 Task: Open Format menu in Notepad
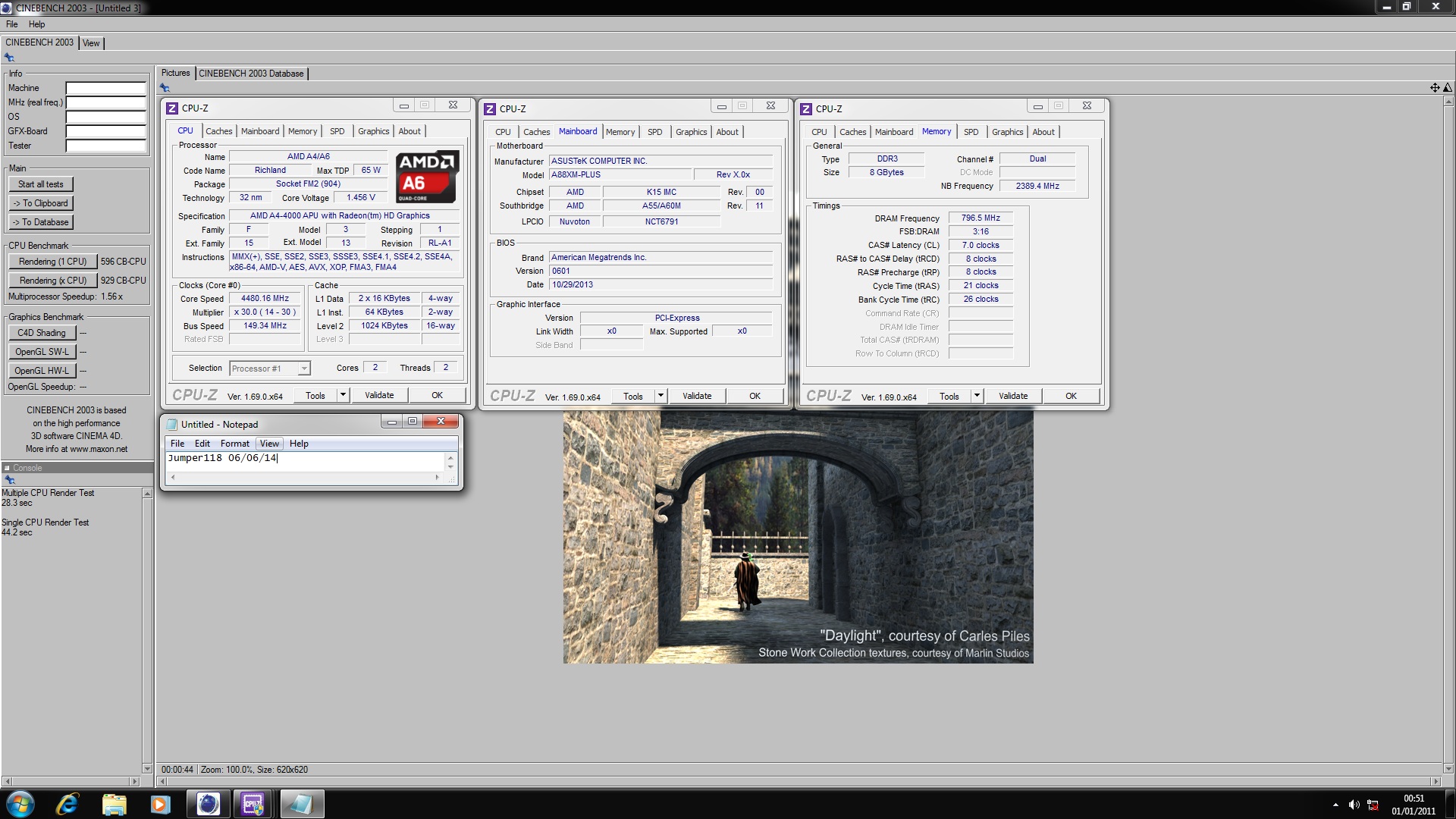(234, 444)
